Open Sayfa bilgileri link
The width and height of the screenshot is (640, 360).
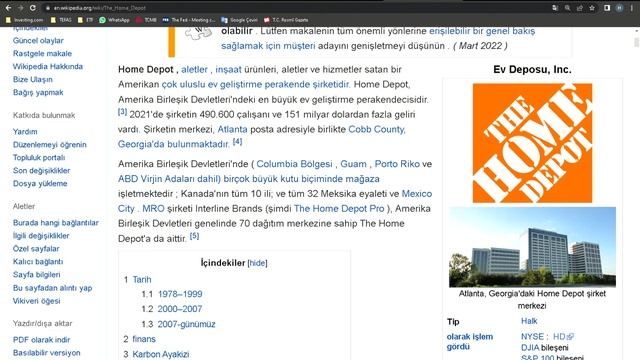(x=36, y=275)
